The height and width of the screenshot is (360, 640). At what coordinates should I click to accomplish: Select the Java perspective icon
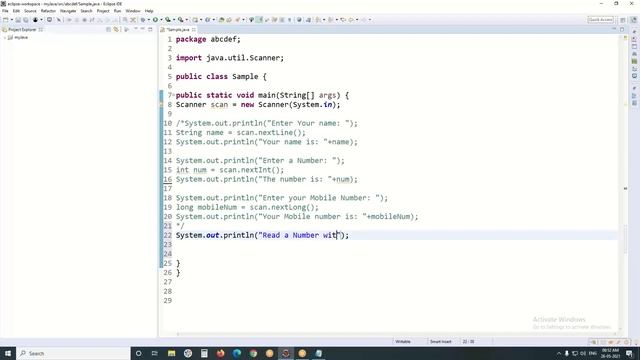(x=633, y=20)
